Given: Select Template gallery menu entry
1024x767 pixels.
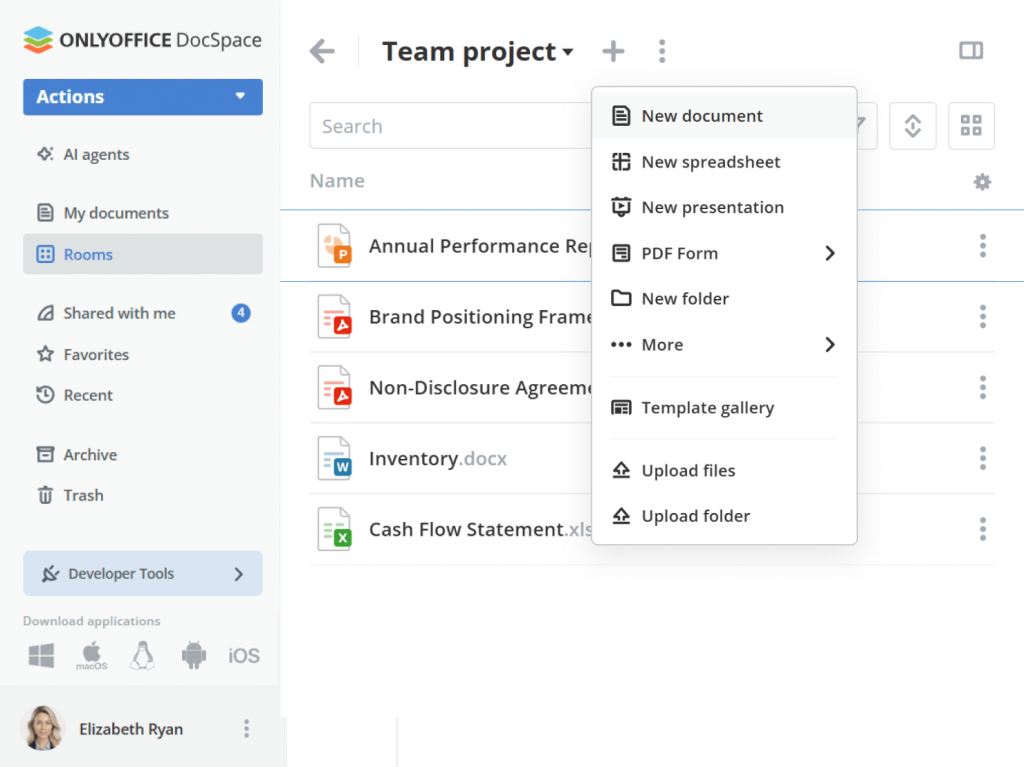Looking at the screenshot, I should (x=707, y=408).
